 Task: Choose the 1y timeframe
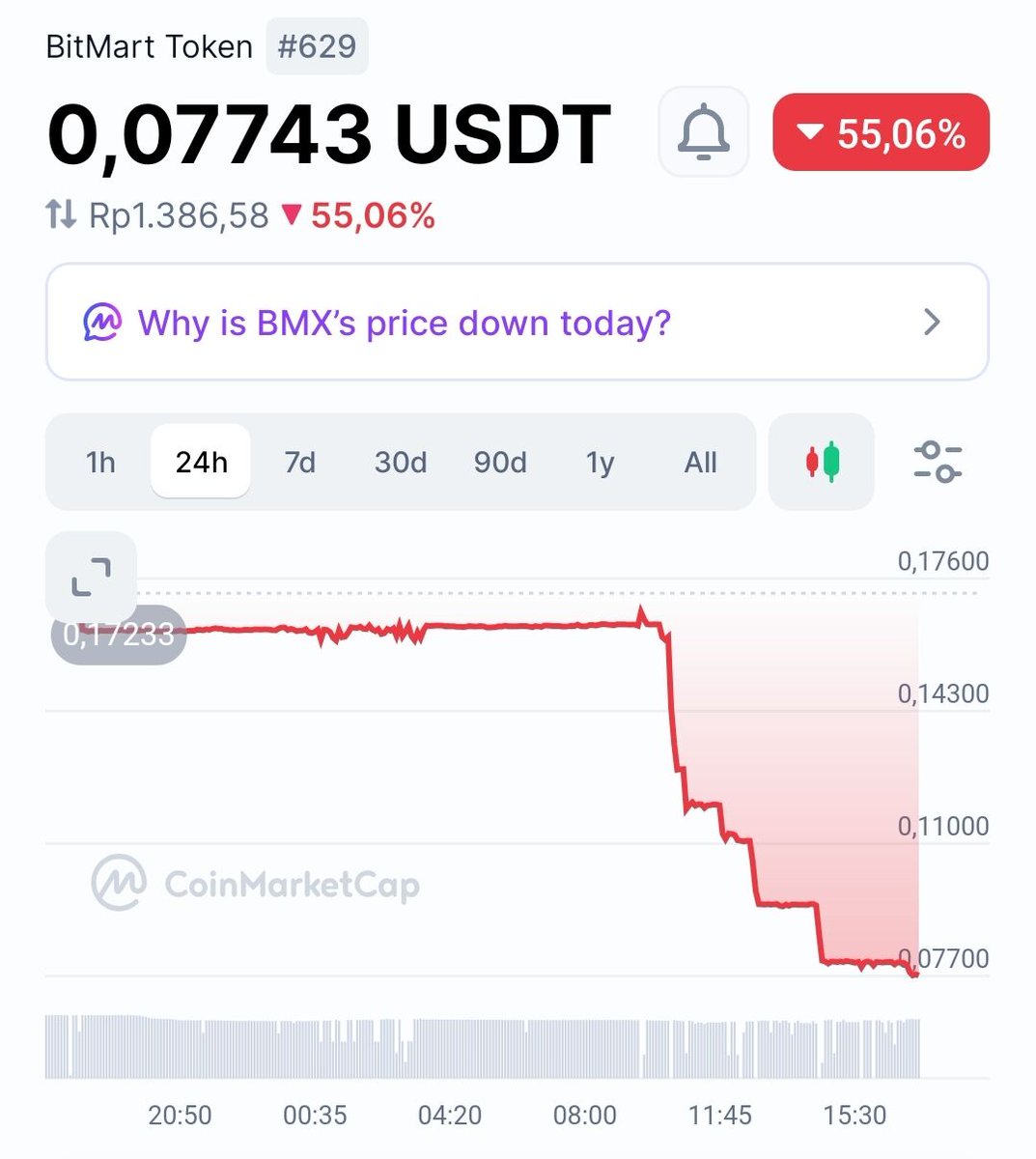pos(601,463)
